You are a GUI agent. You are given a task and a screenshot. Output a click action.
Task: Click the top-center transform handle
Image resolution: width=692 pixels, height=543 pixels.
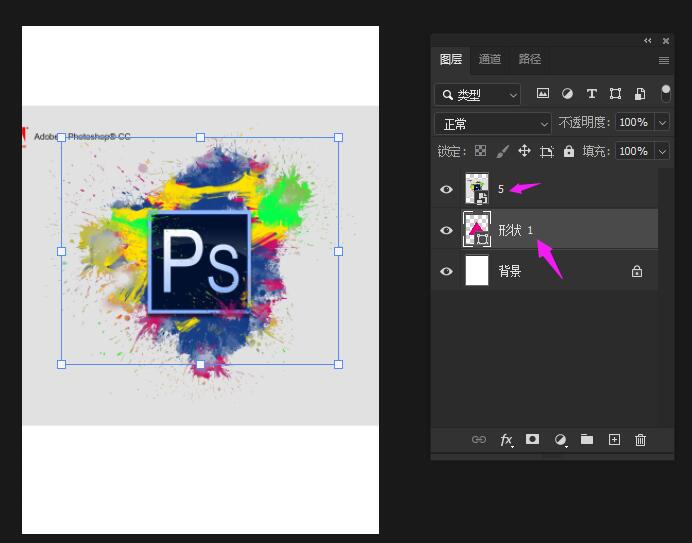point(200,137)
